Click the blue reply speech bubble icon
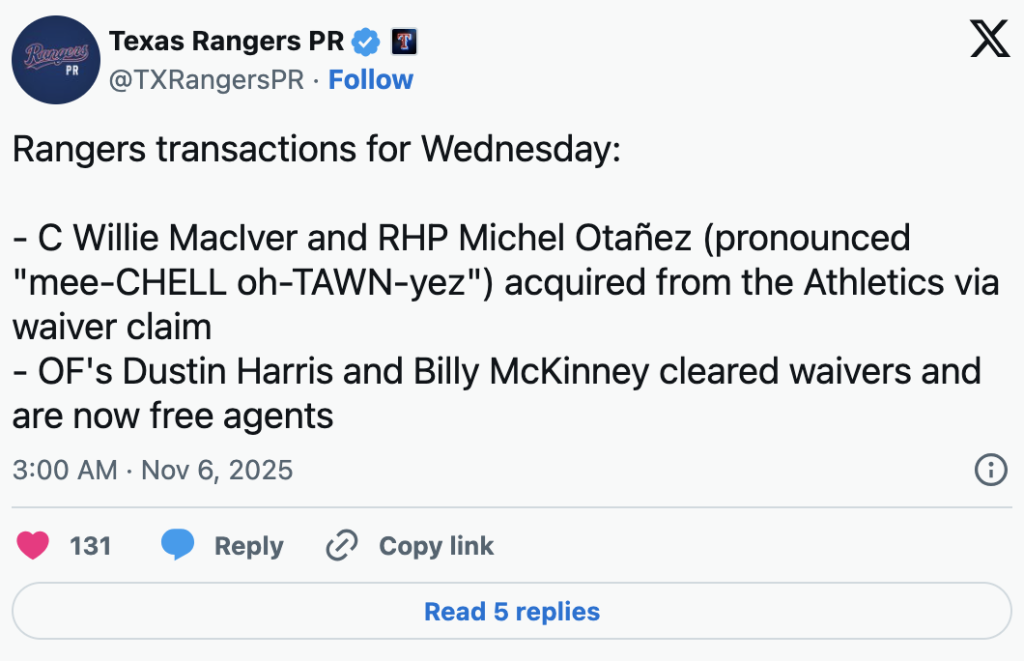This screenshot has height=661, width=1024. pyautogui.click(x=178, y=546)
